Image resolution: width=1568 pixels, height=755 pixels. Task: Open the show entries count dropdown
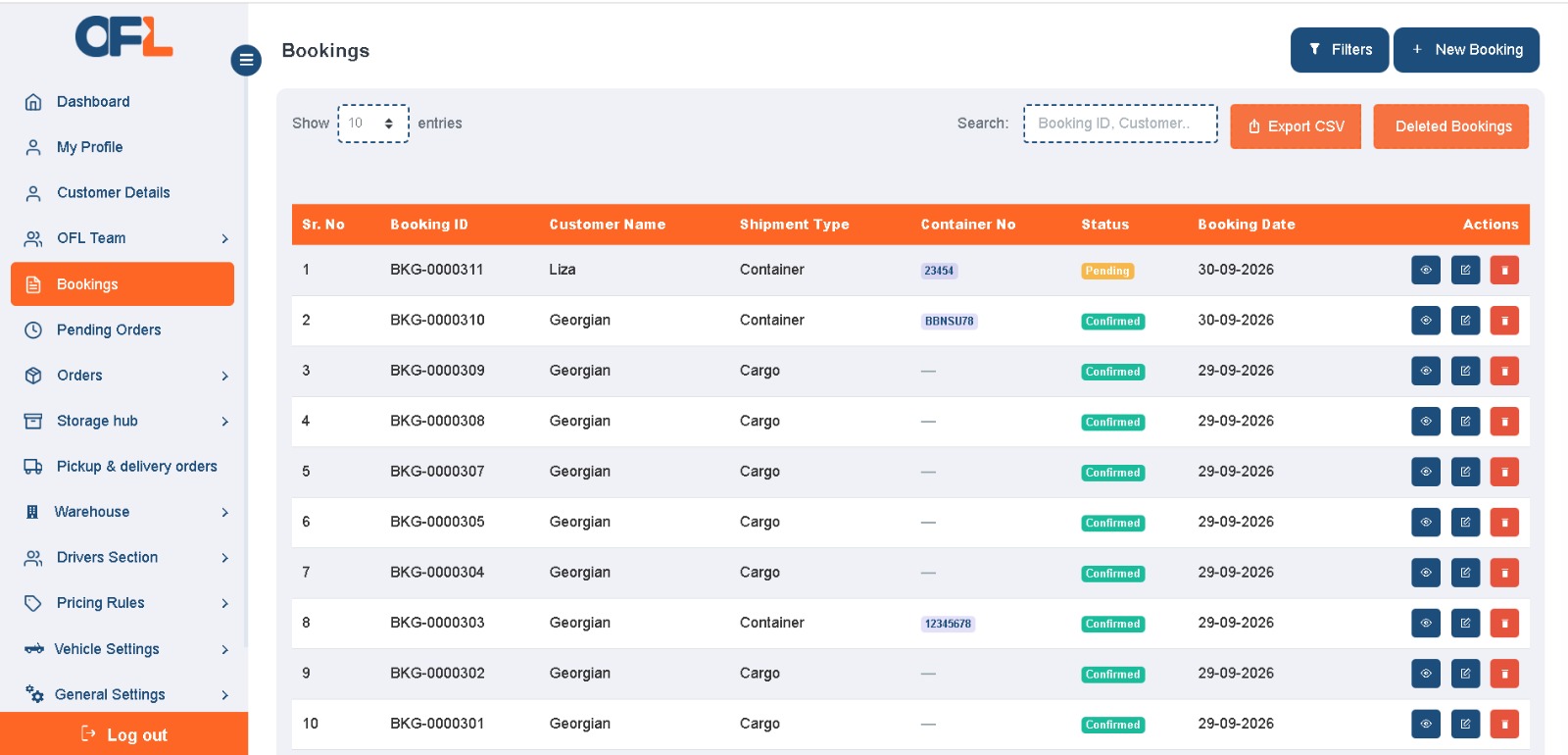[x=373, y=124]
